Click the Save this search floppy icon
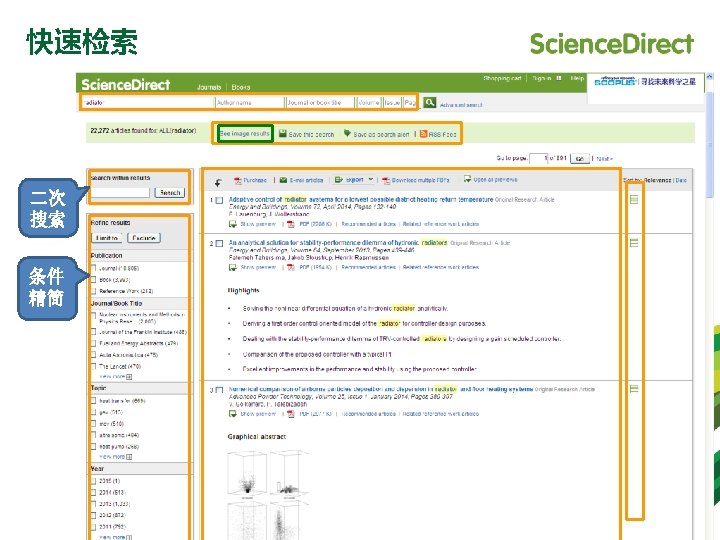This screenshot has height=540, width=720. click(x=283, y=134)
